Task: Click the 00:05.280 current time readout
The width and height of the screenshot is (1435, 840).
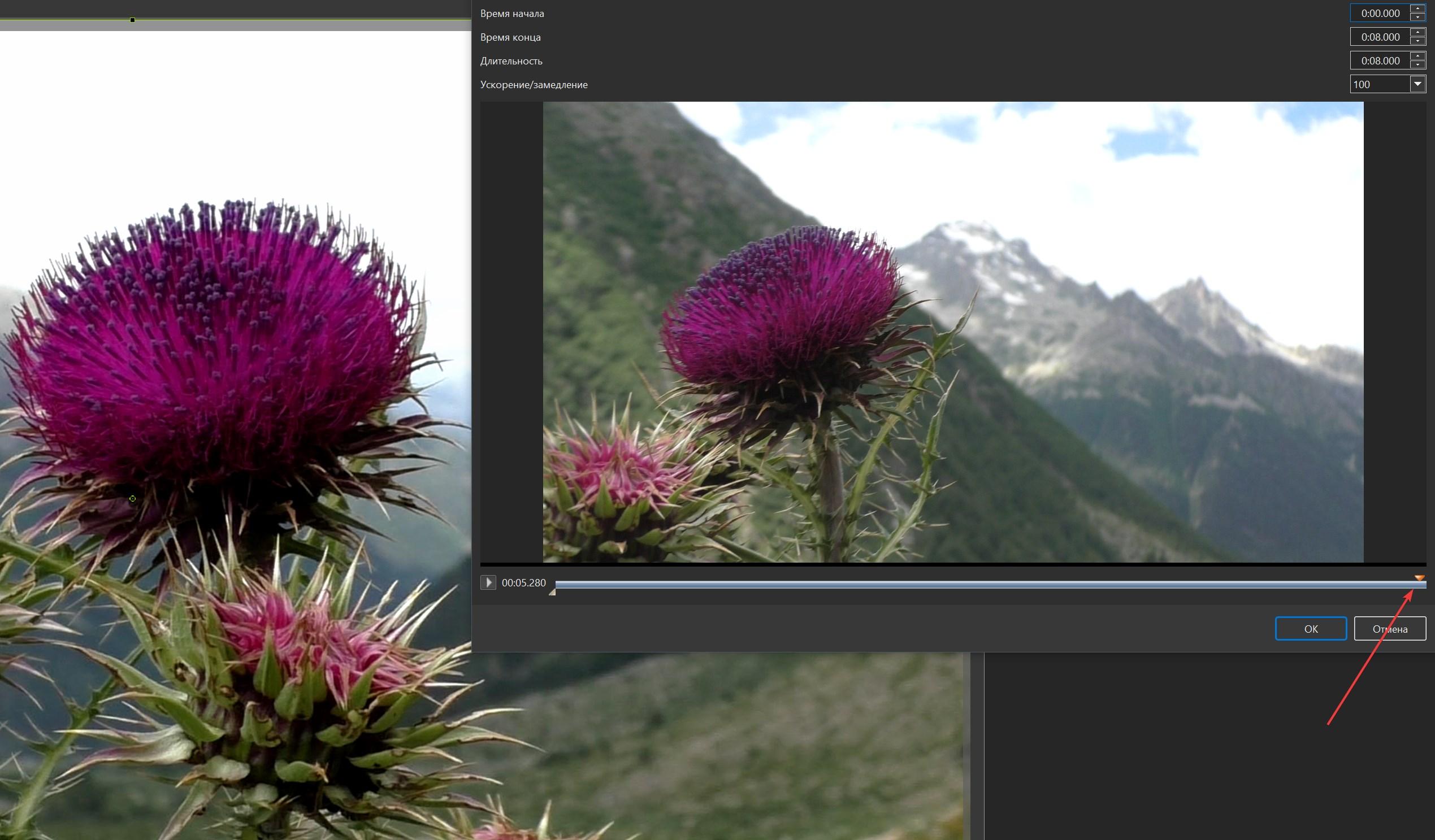Action: (x=523, y=583)
